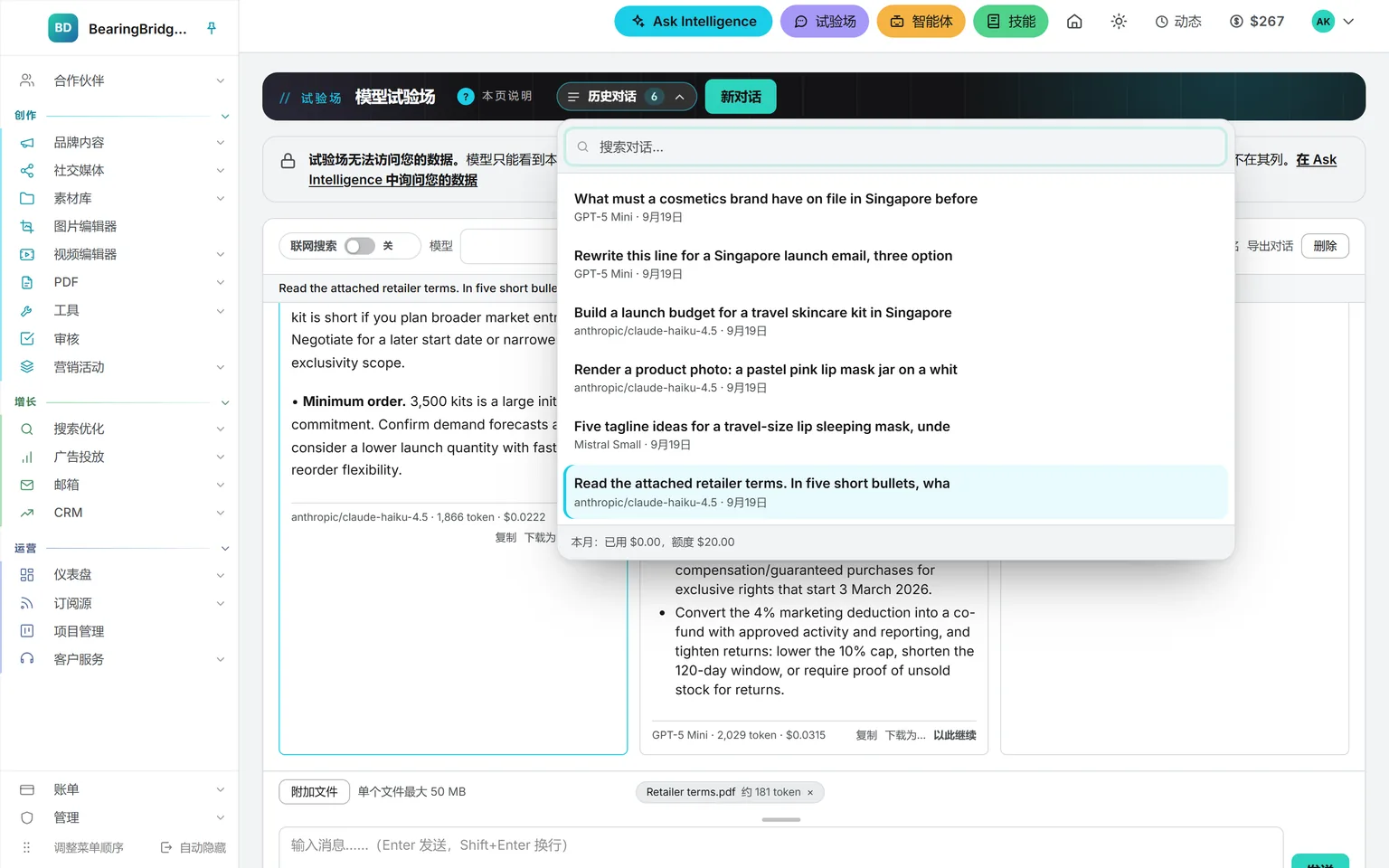1389x868 pixels.
Task: Click the 删除 button
Action: [1325, 246]
